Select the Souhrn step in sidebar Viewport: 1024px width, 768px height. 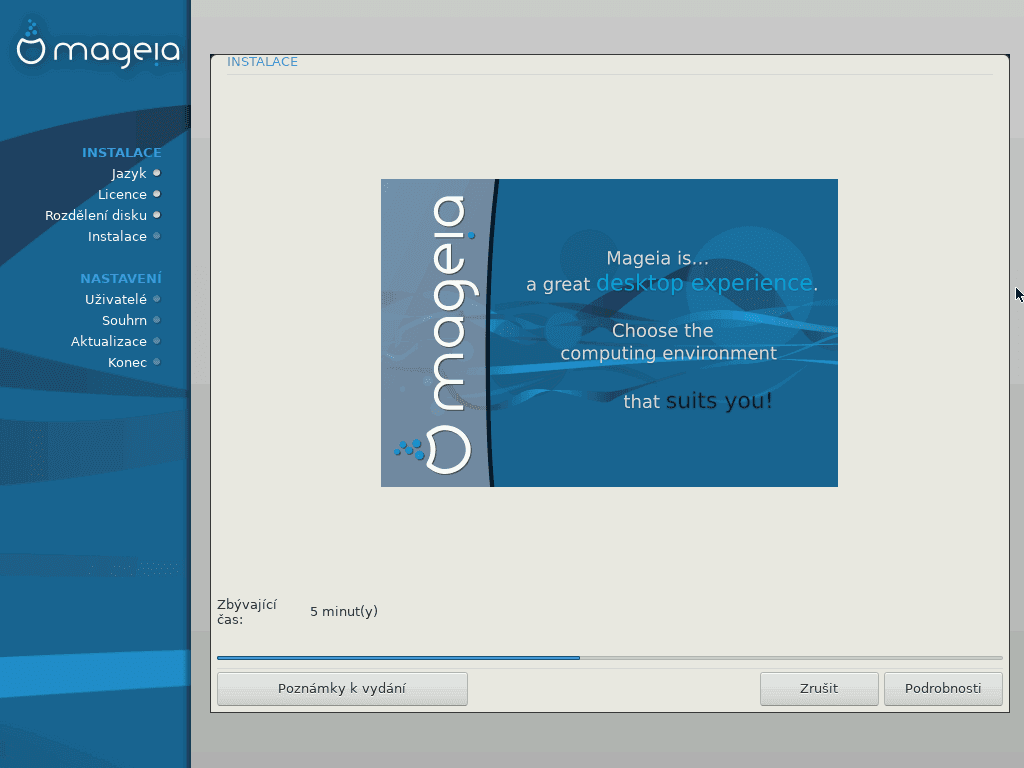click(124, 321)
